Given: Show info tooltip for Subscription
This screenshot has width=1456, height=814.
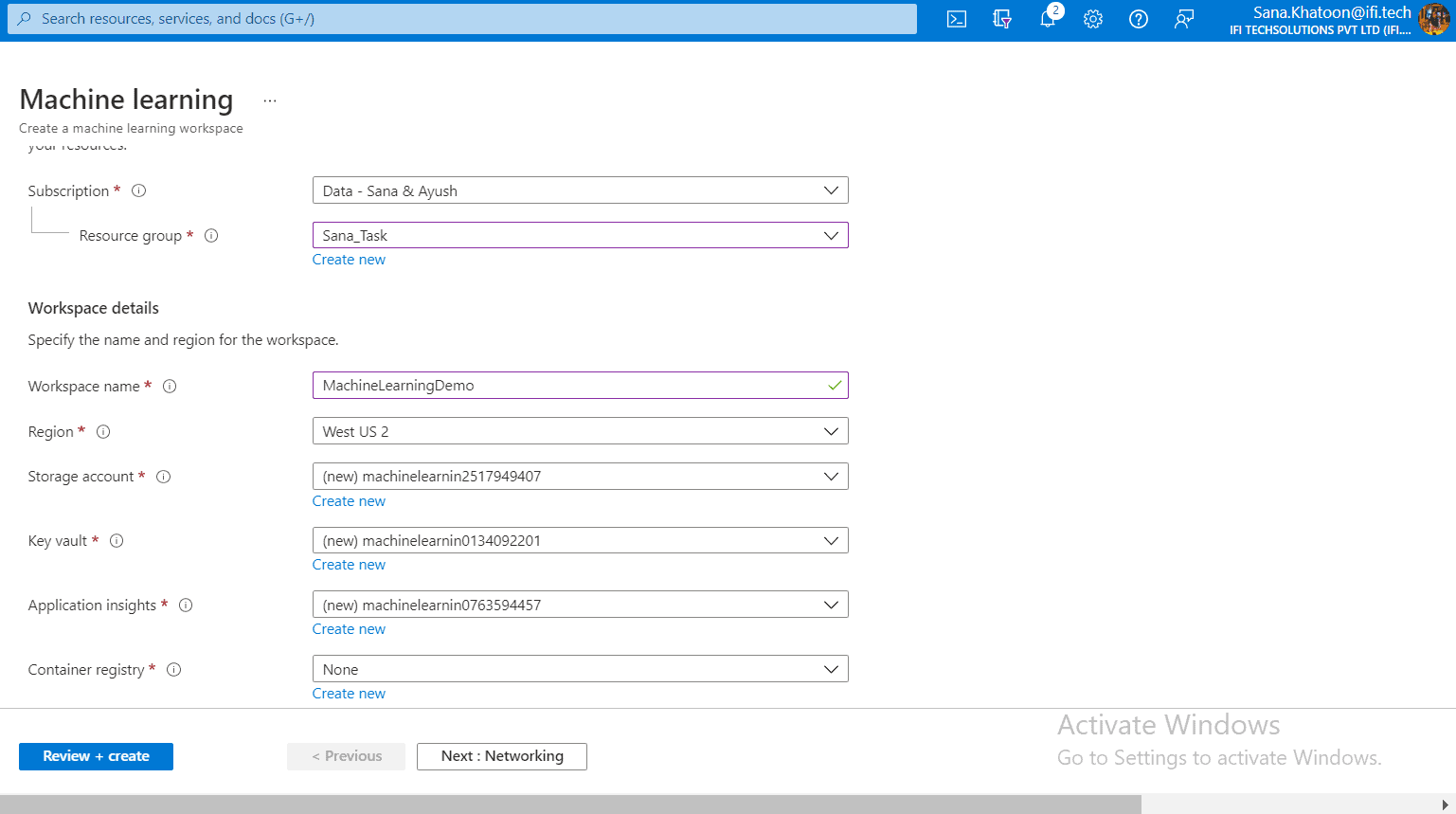Looking at the screenshot, I should coord(139,190).
